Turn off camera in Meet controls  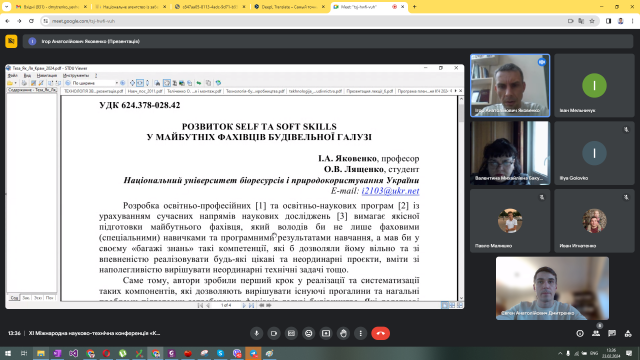click(274, 333)
